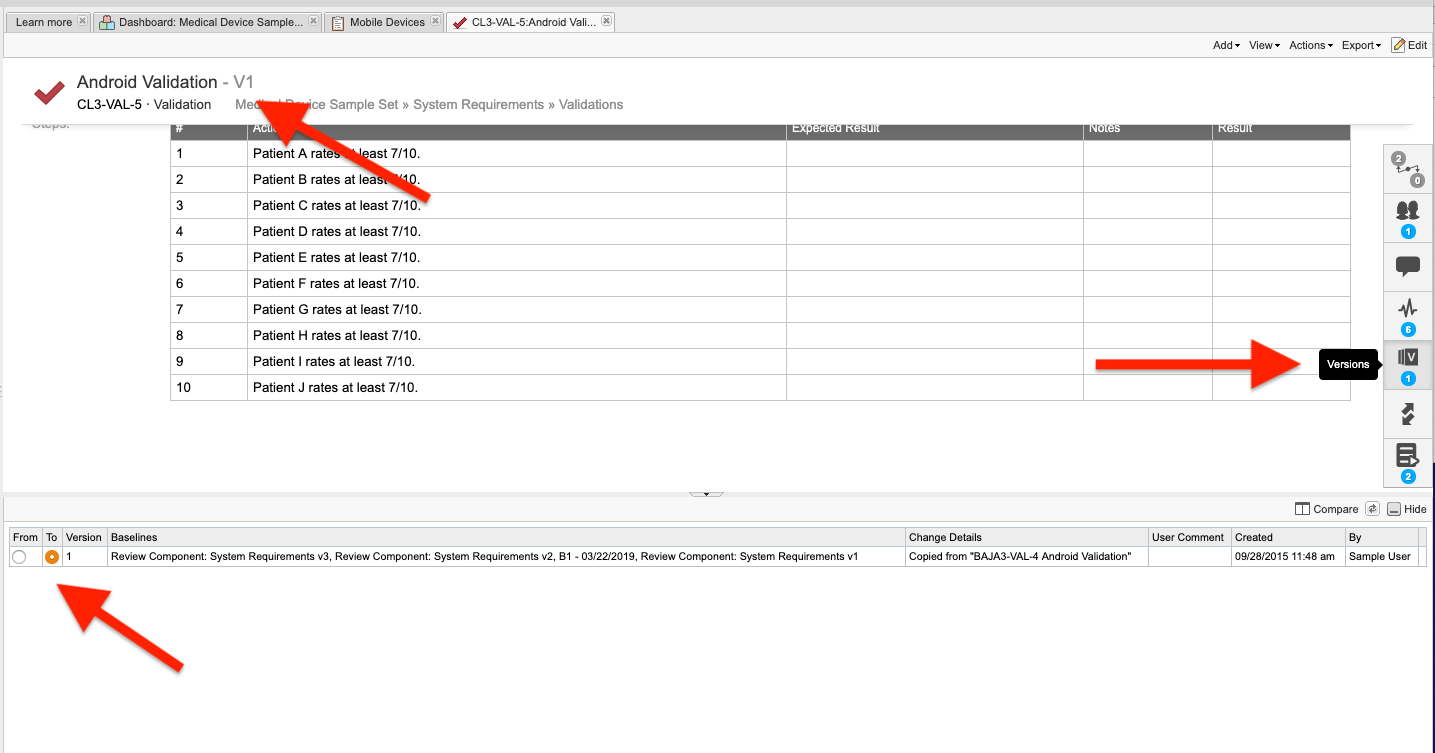
Task: Click the Version column header
Action: pyautogui.click(x=85, y=537)
